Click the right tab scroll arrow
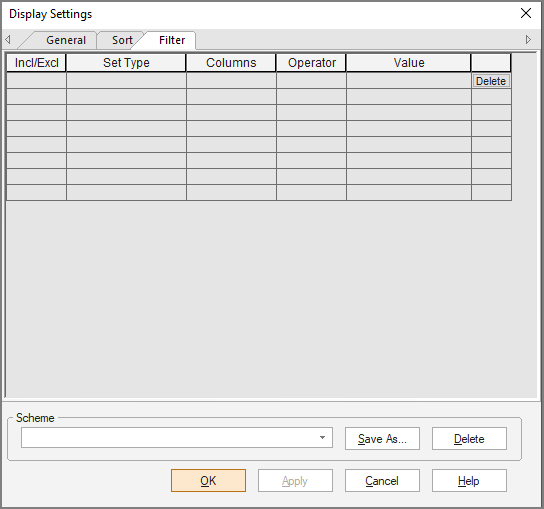 tap(528, 40)
